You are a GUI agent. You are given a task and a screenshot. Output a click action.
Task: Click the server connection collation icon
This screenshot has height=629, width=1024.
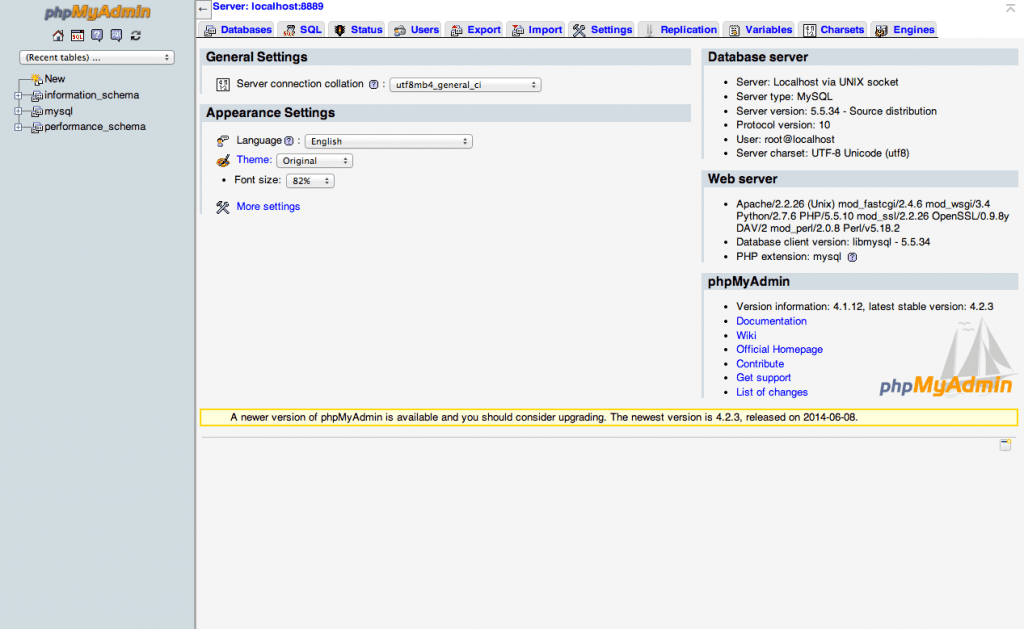tap(222, 84)
